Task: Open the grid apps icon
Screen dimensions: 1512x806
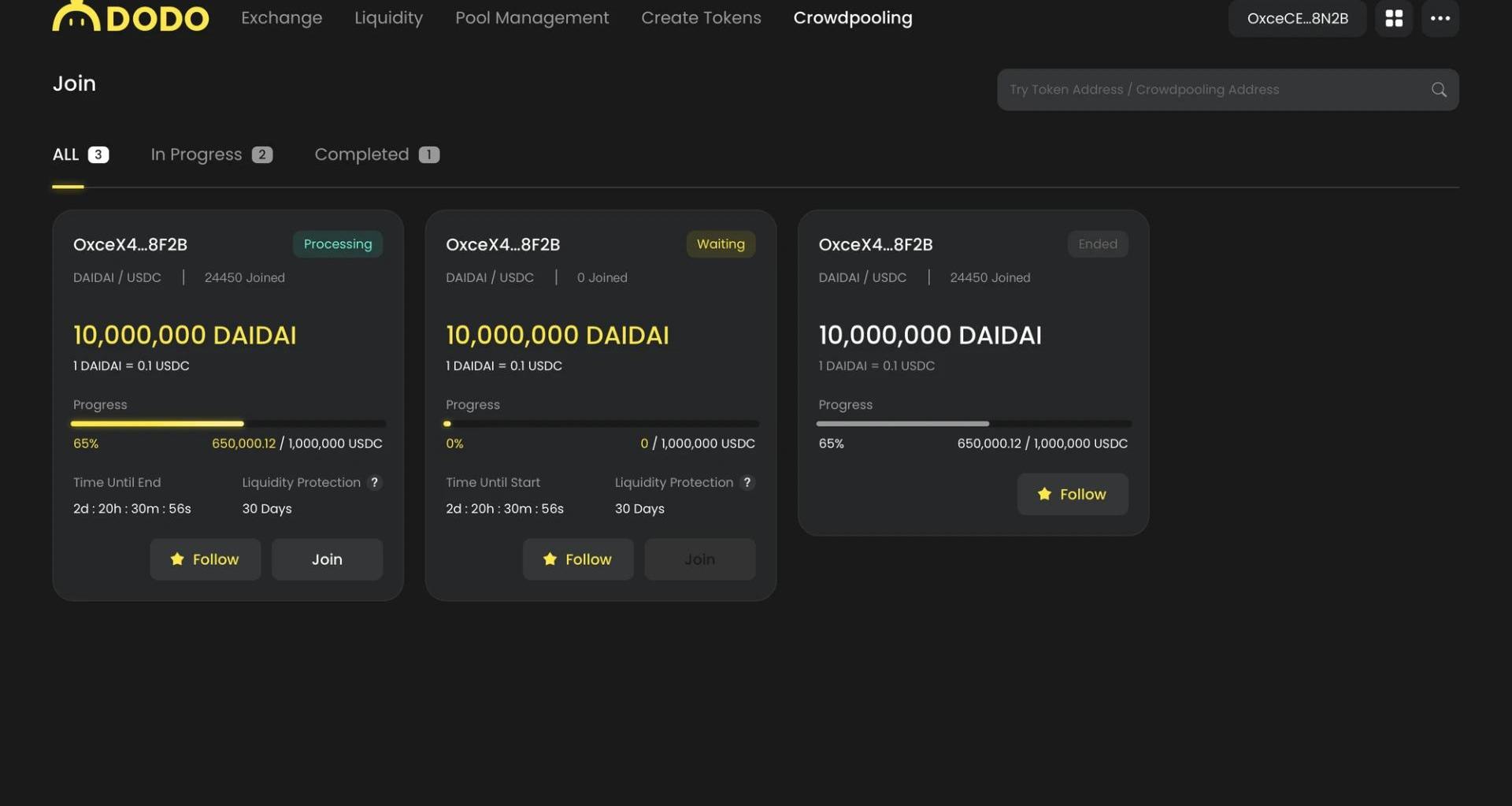Action: [1394, 18]
